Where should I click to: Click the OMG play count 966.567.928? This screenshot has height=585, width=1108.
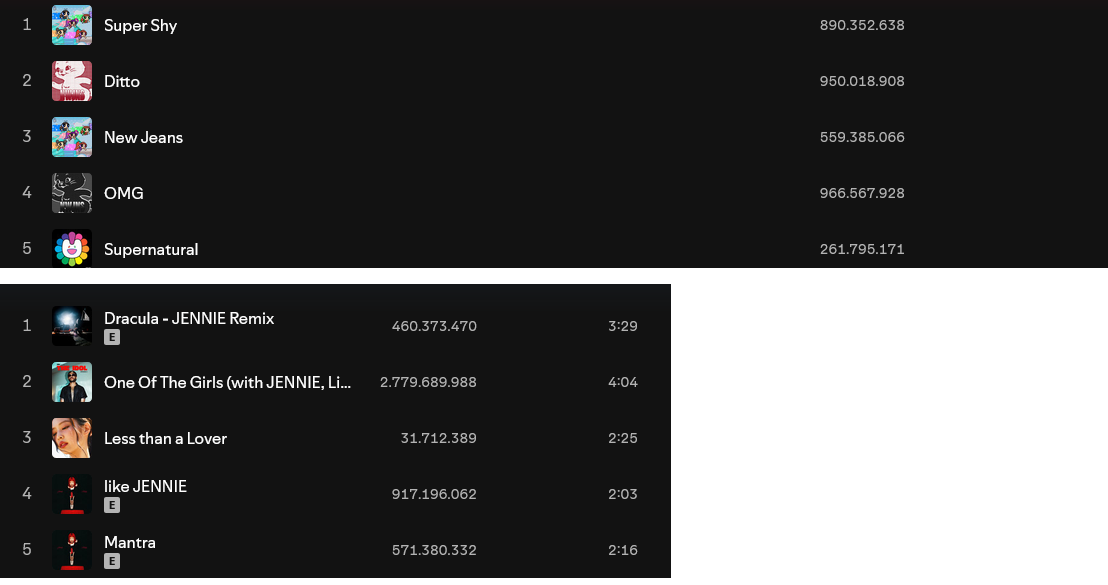[x=861, y=193]
